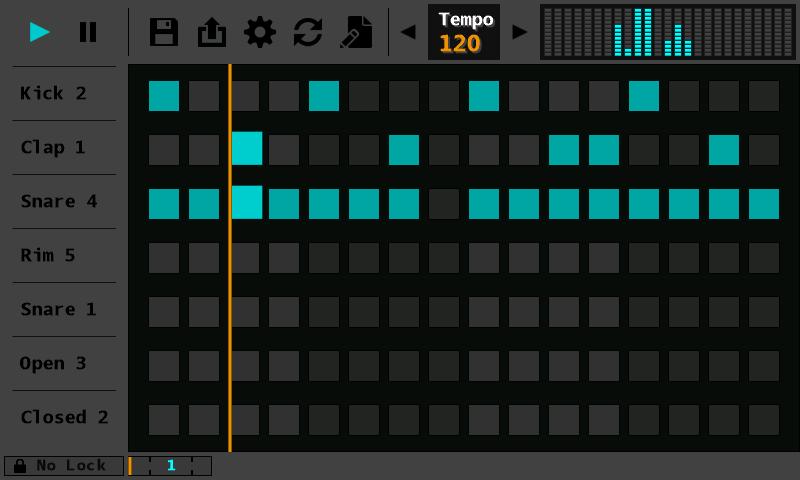
Task: Turn off Clap 1 step 11
Action: (x=564, y=150)
